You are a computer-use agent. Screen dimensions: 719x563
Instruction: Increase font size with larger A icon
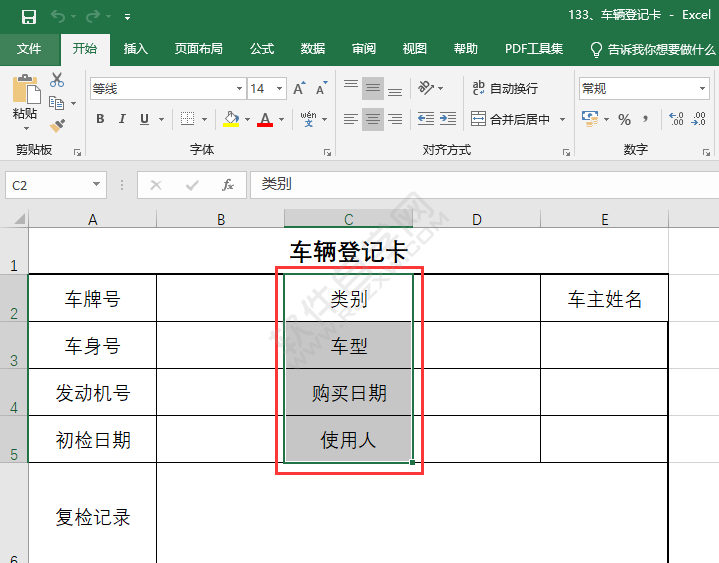pyautogui.click(x=299, y=89)
